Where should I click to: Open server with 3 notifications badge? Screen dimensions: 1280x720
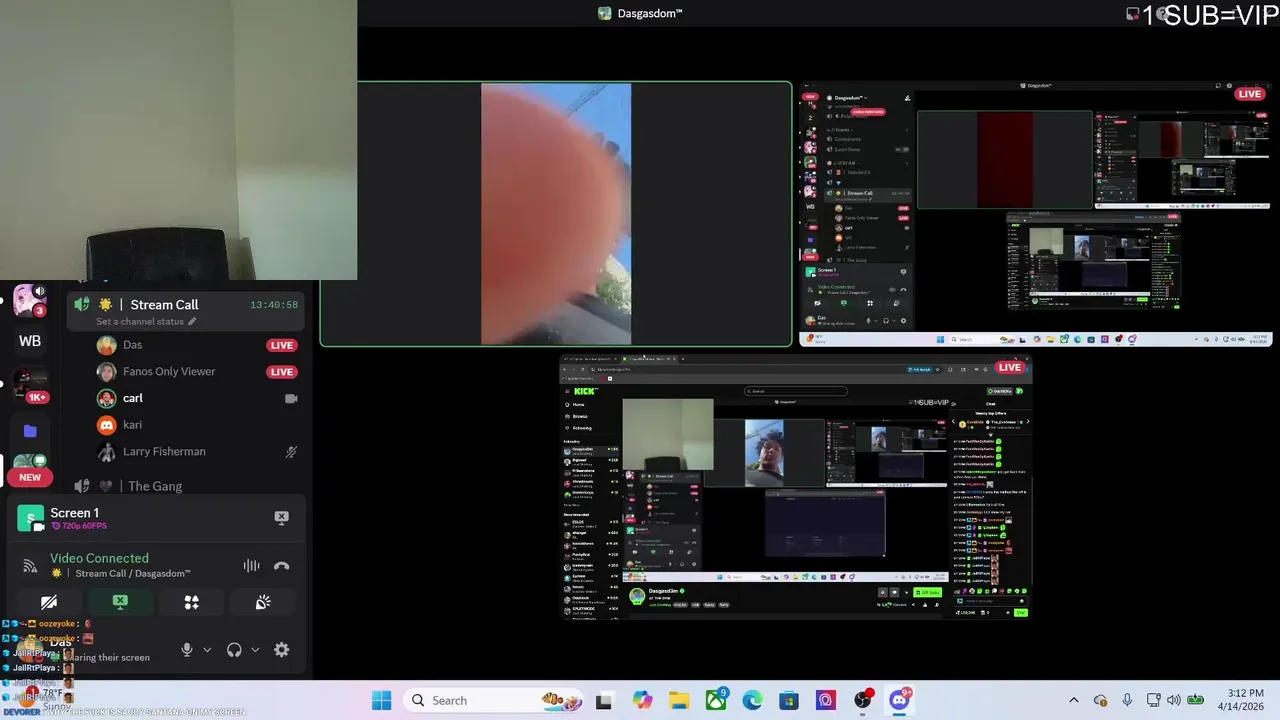pos(29,300)
